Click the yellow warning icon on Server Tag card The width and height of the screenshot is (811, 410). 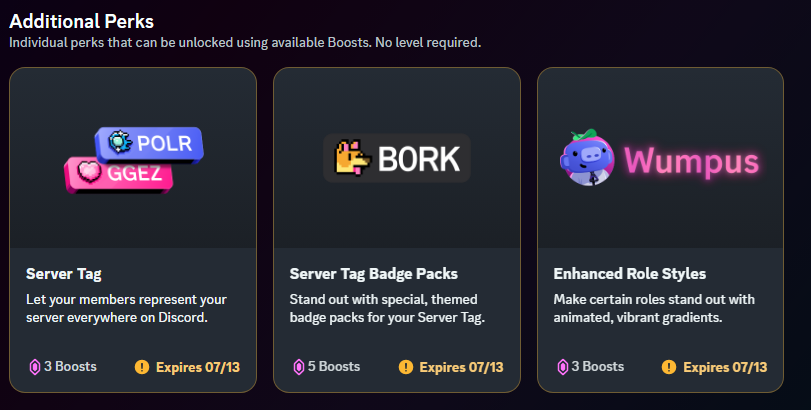click(x=142, y=367)
